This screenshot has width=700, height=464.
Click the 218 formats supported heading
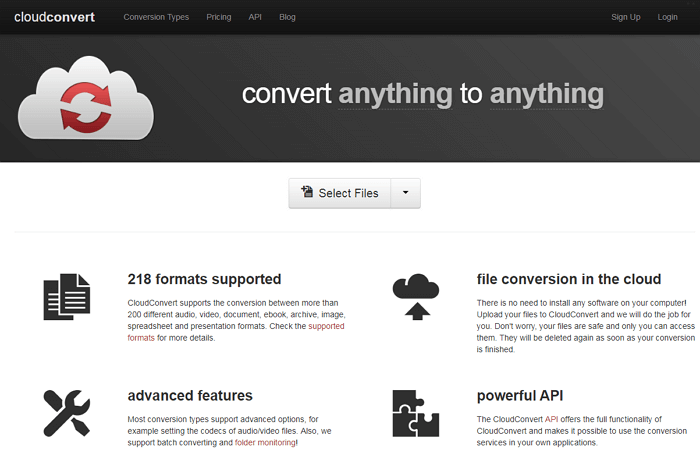tap(204, 279)
